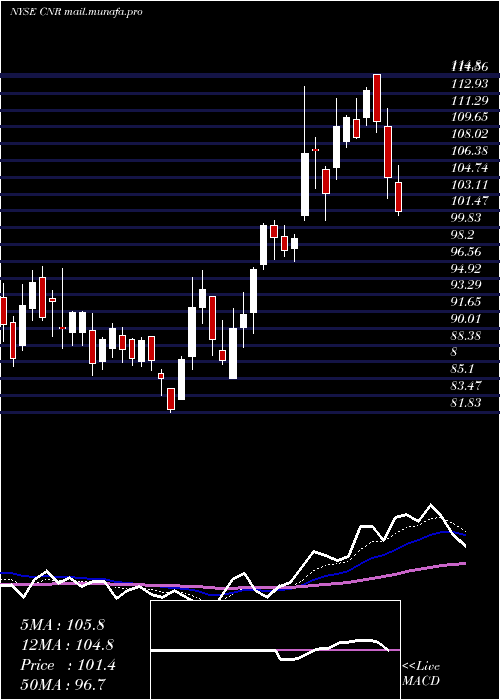This screenshot has width=500, height=700.
Task: Click the 93.29 price axis label
Action: click(467, 285)
